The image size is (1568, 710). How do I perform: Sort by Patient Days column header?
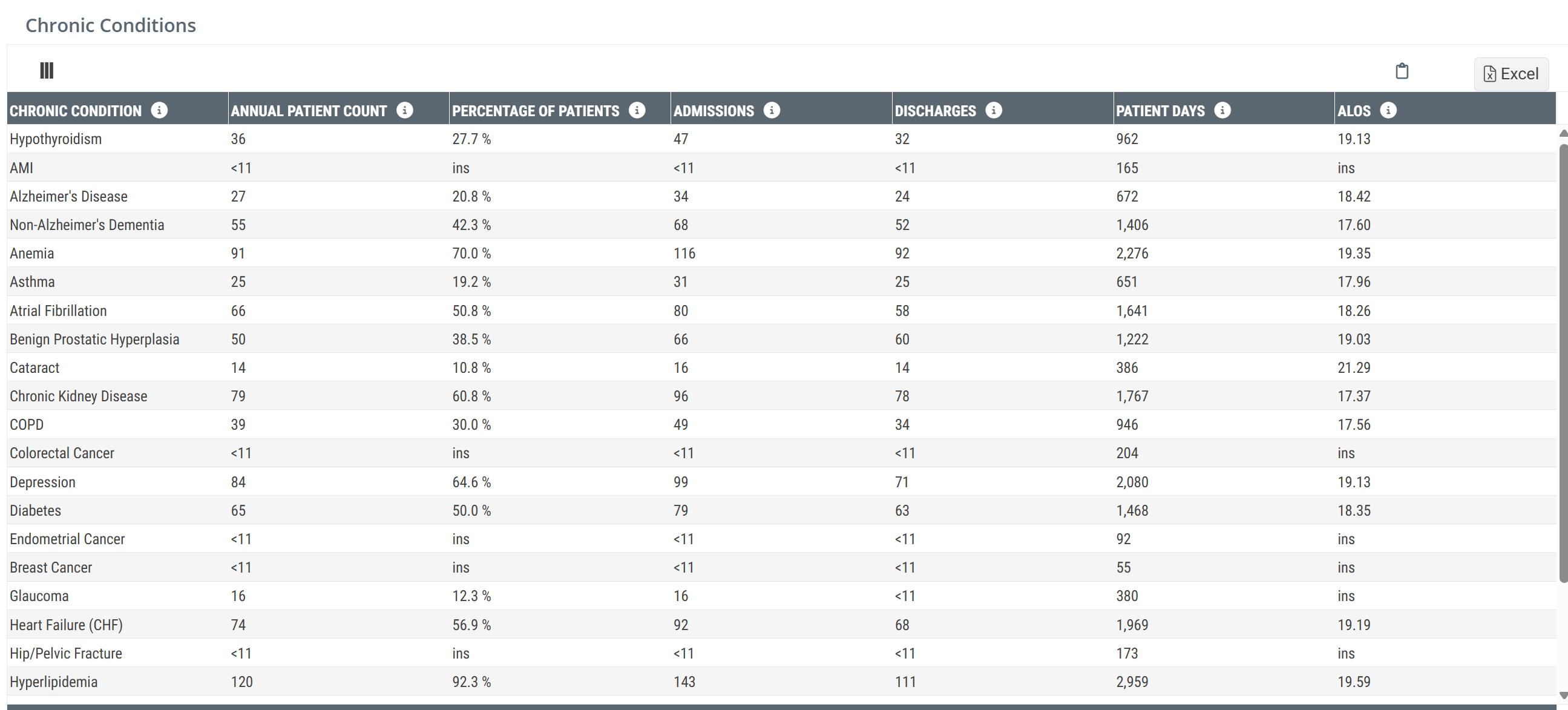(x=1160, y=111)
